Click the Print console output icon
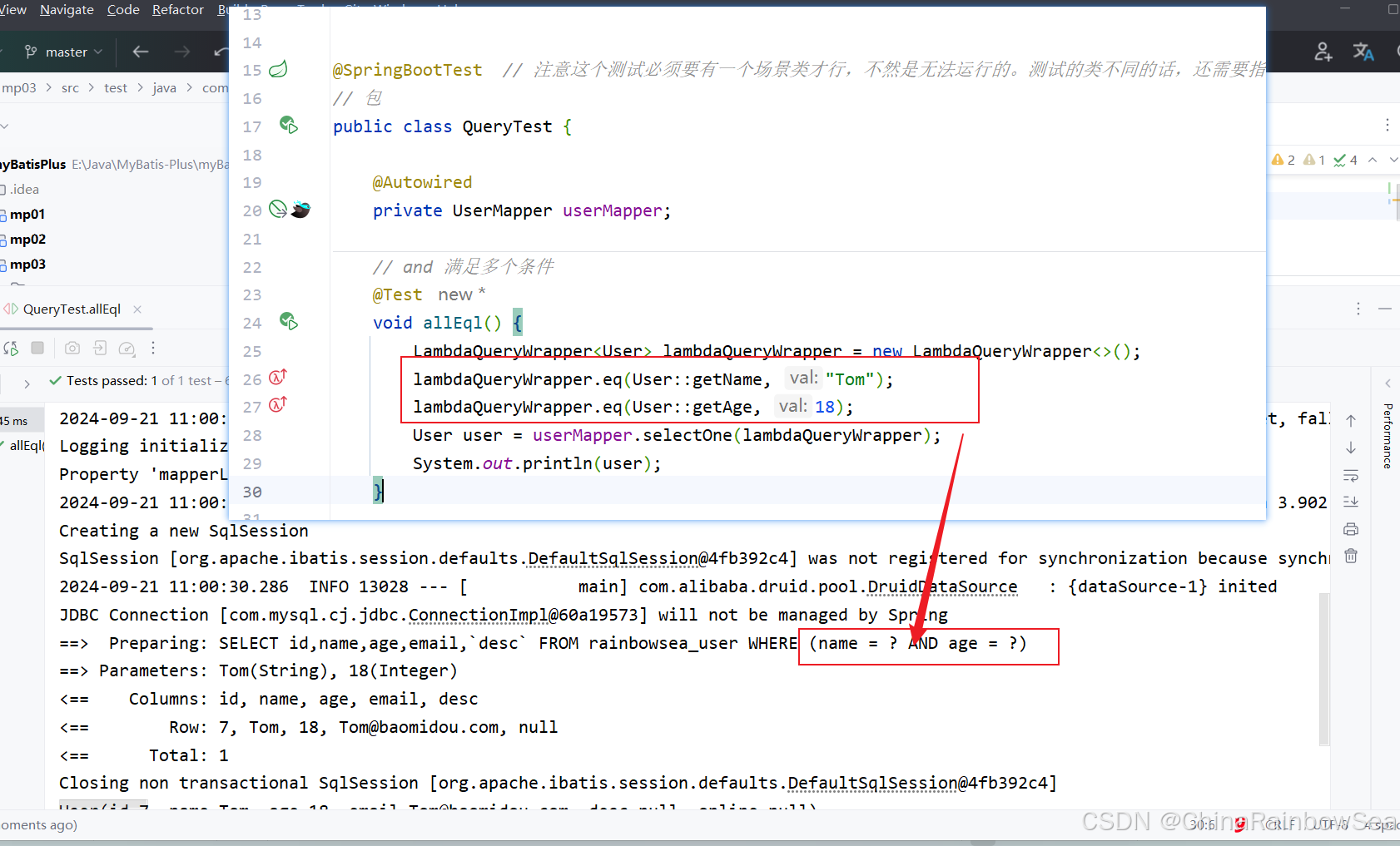 coord(1351,529)
